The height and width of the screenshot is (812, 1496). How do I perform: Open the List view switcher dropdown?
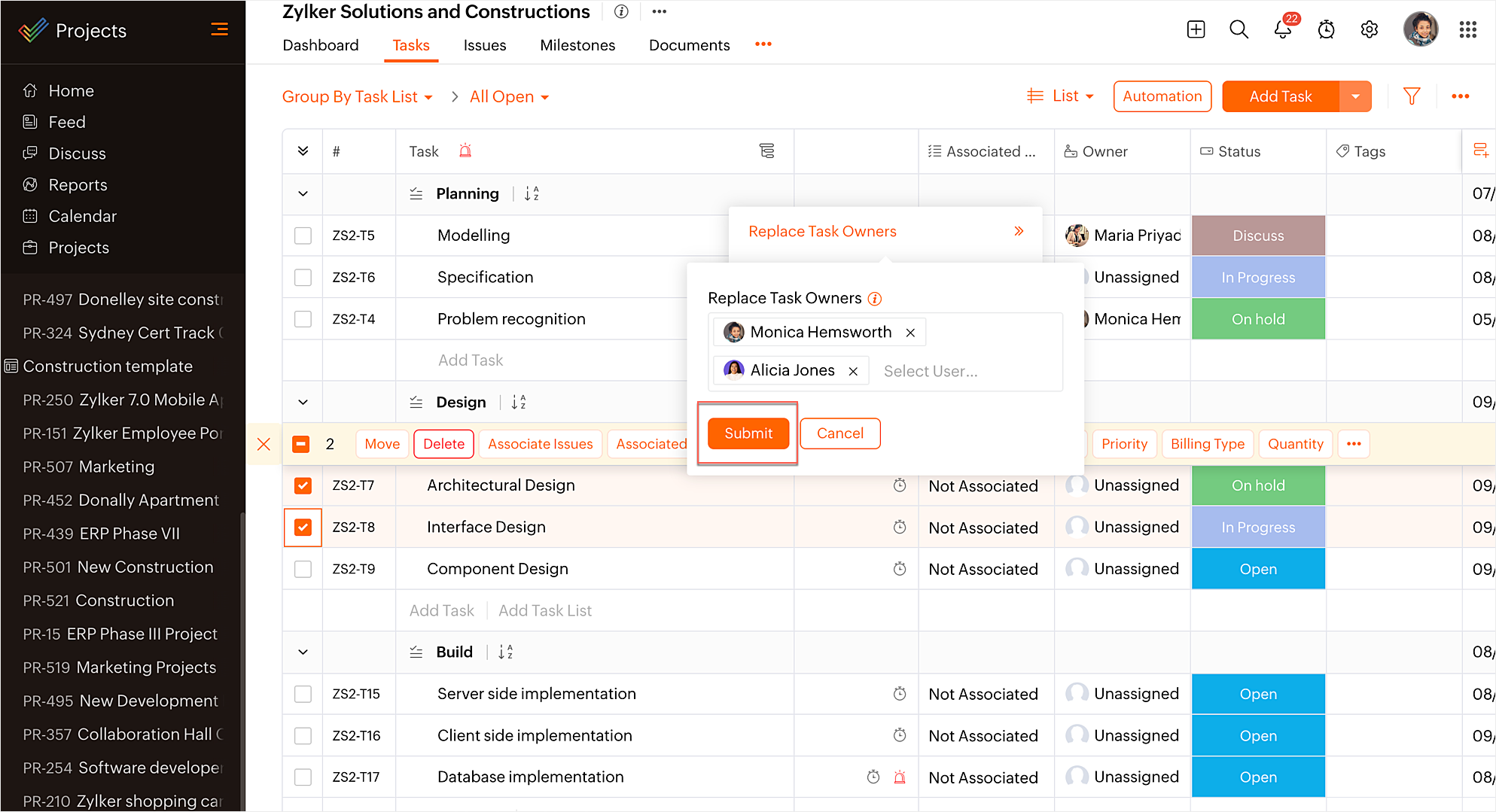click(x=1060, y=96)
